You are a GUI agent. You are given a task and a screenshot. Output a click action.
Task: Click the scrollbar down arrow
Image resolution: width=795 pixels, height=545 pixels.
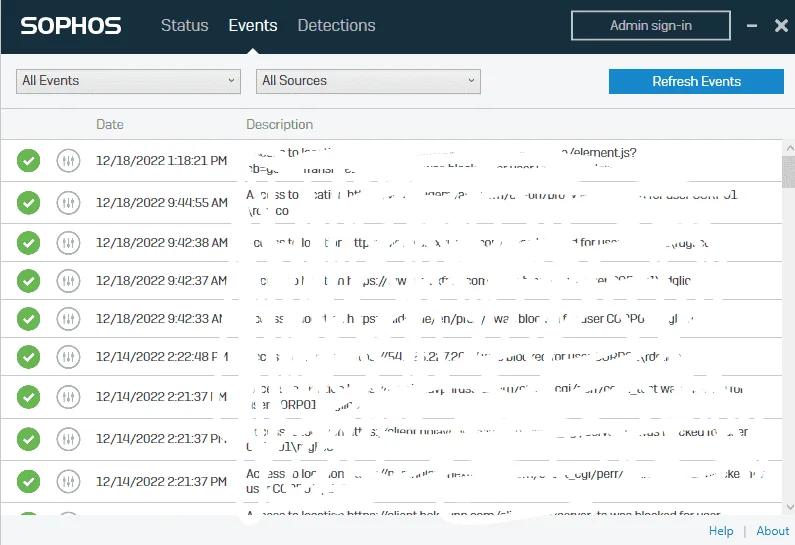click(789, 507)
